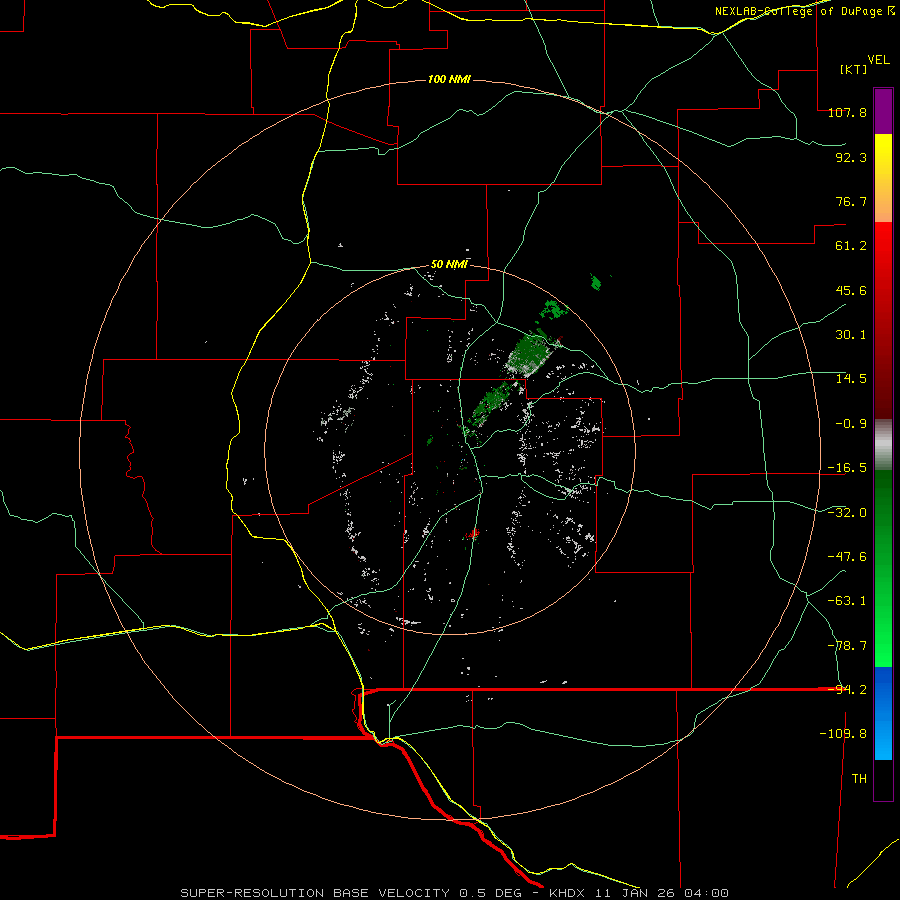Click the 100 NMI range ring label
This screenshot has width=900, height=900.
[449, 79]
